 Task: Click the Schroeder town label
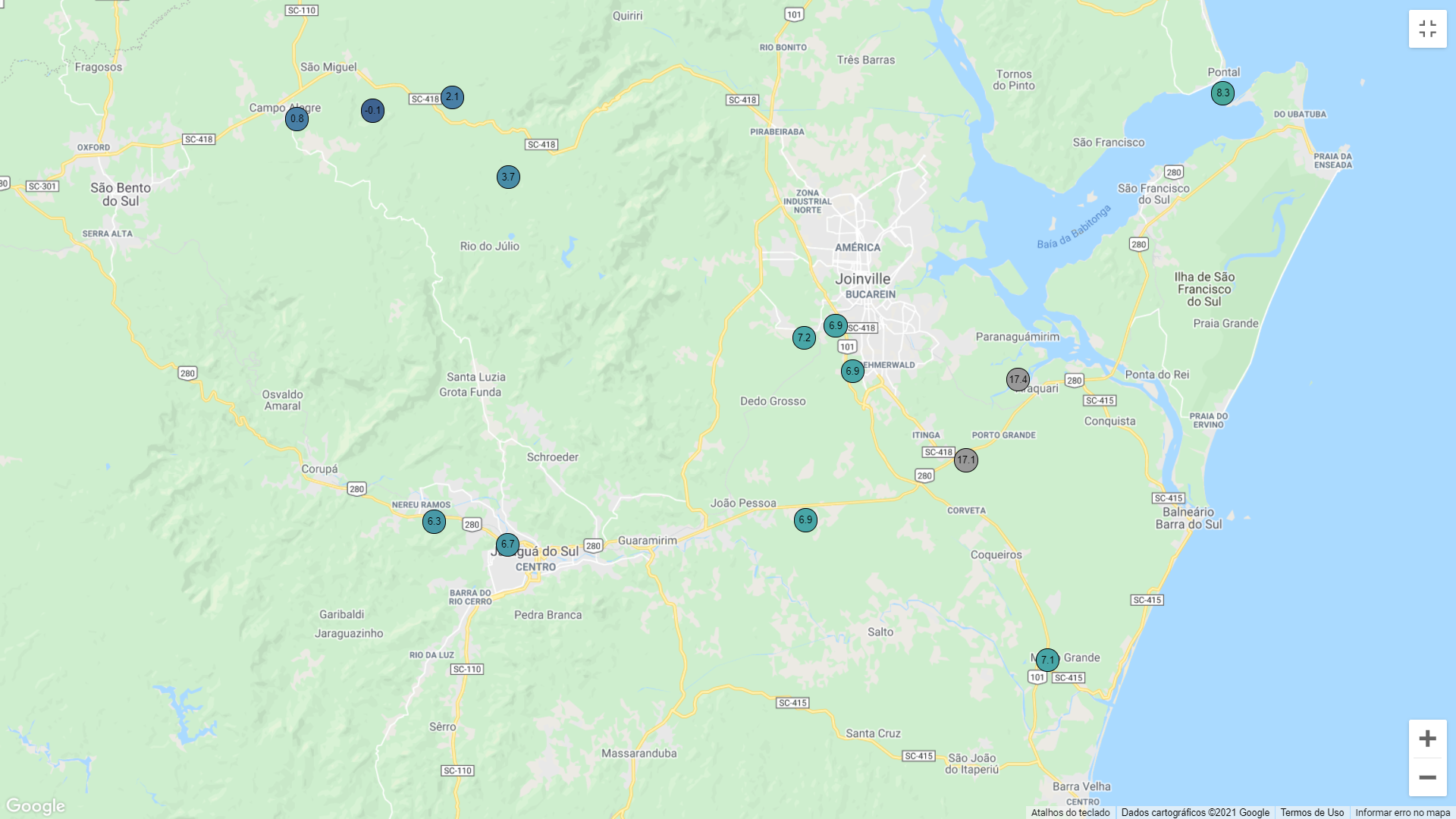[553, 457]
